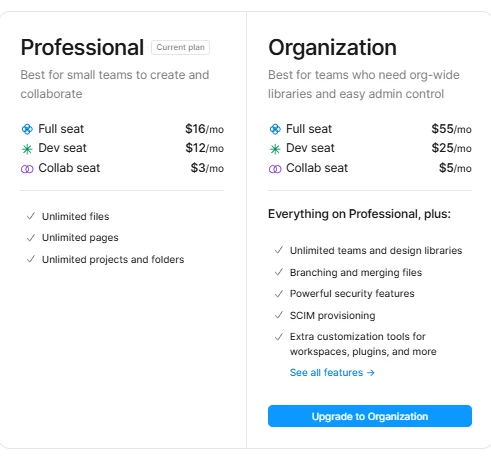
Task: Click Unlimited projects and folders feature
Action: (113, 259)
